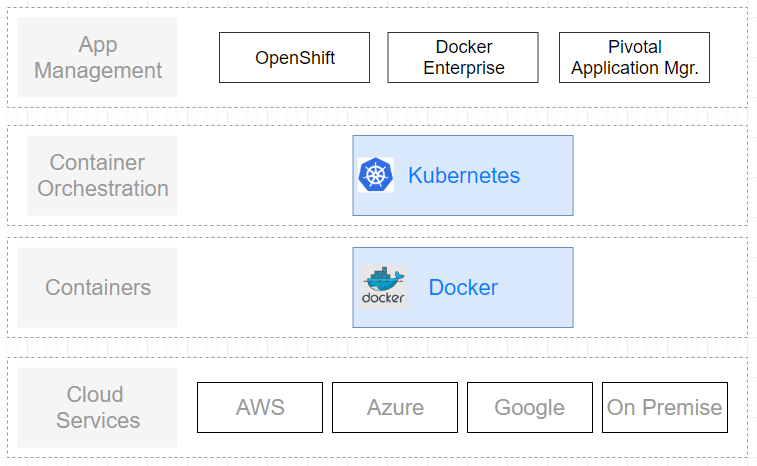
Task: Click the Containers layer label
Action: (98, 287)
